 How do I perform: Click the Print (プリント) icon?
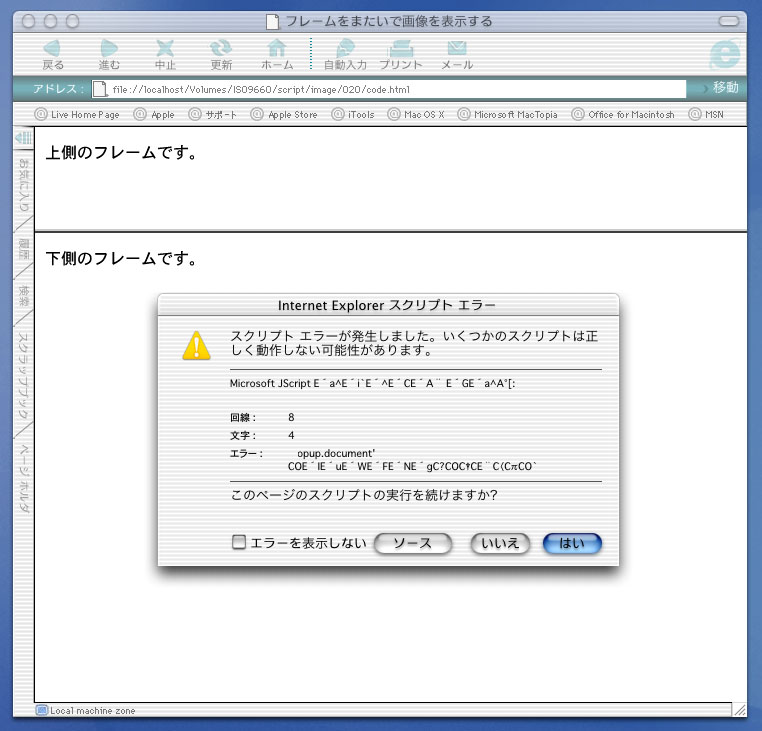coord(401,49)
